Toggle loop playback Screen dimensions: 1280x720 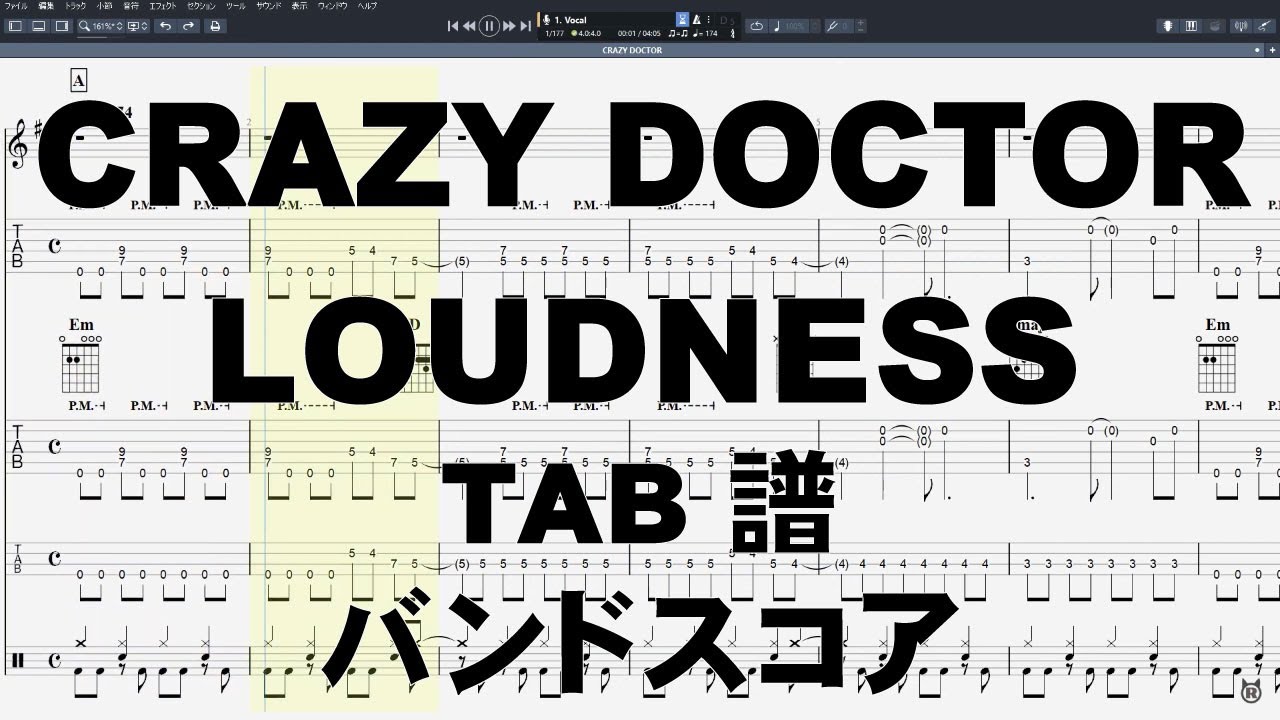757,26
